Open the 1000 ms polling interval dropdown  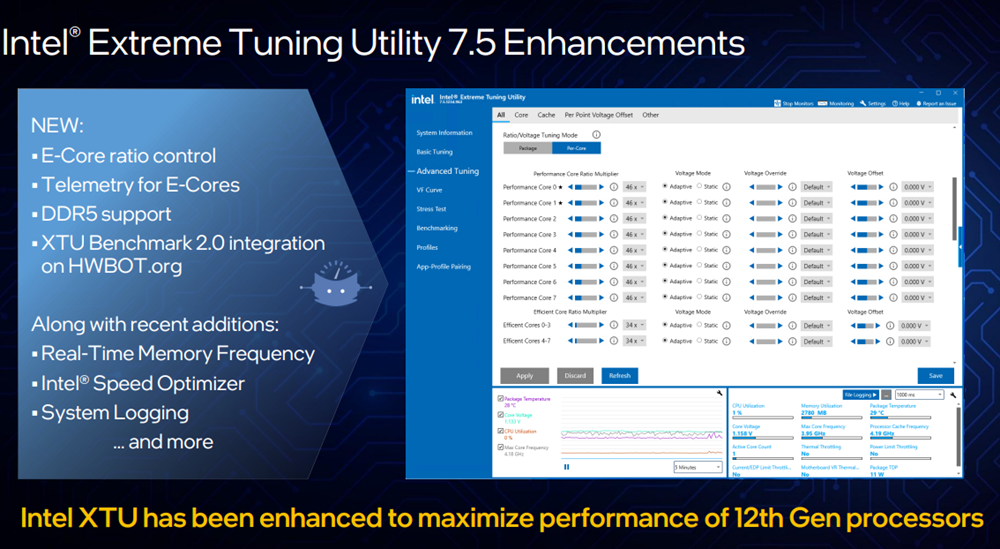coord(919,395)
